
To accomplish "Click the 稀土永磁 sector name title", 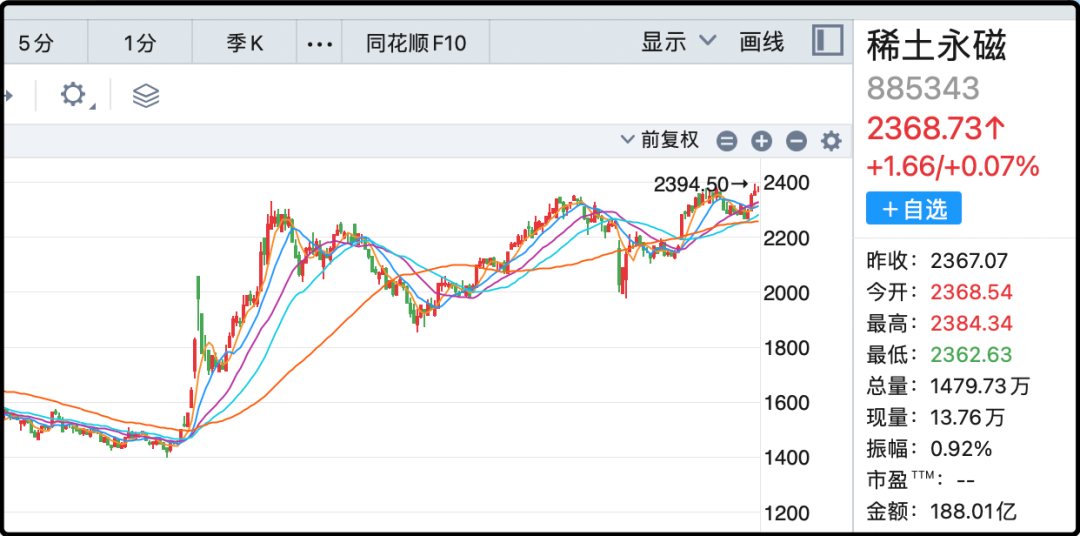I will click(x=936, y=45).
